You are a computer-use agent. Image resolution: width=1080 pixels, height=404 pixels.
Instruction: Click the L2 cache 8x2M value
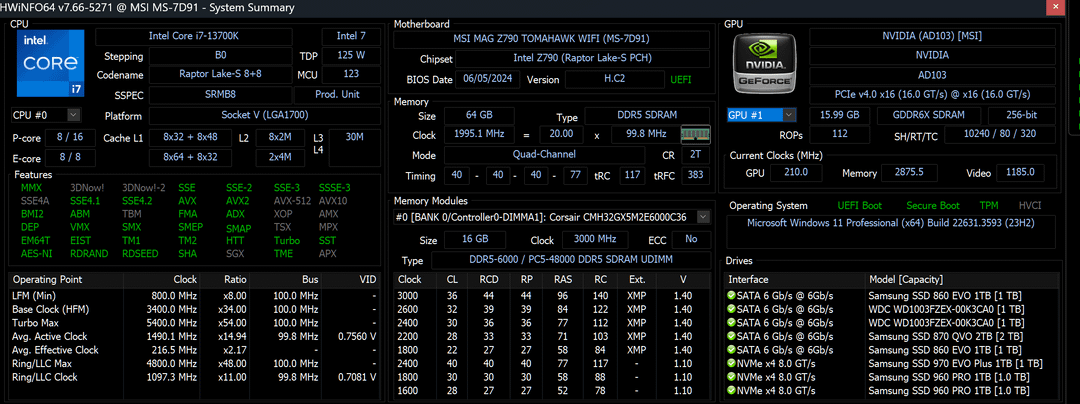click(280, 138)
